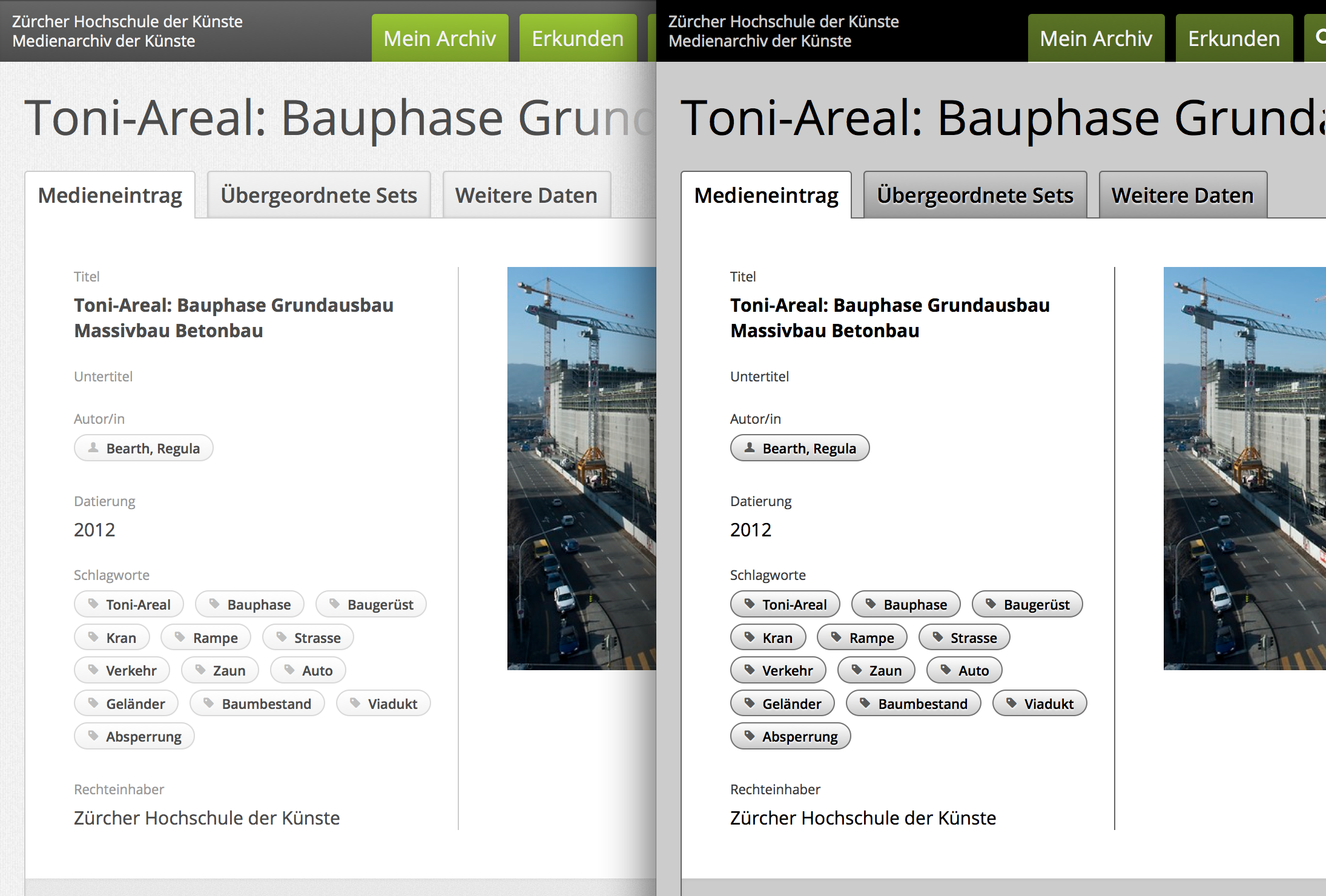Screen dimensions: 1326x896
Task: Open right construction site photo thumbnail
Action: point(1244,468)
